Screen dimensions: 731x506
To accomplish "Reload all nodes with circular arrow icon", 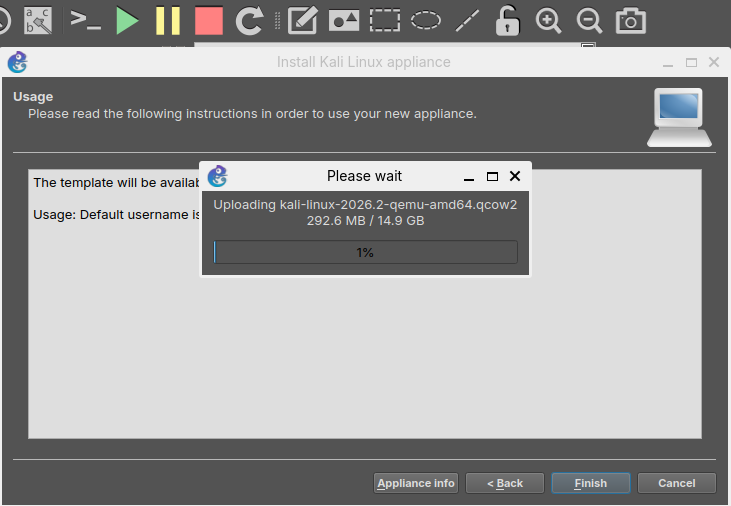I will 249,21.
